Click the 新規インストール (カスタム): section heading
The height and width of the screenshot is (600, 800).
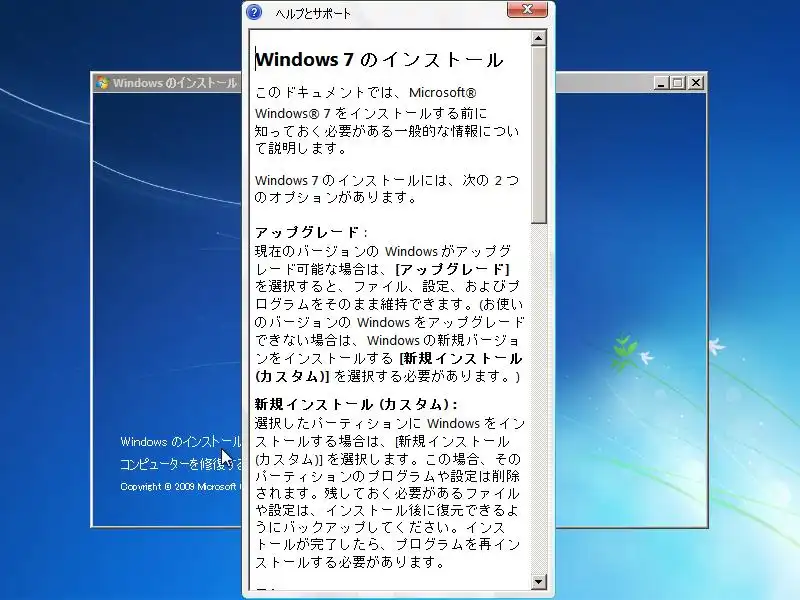(356, 405)
